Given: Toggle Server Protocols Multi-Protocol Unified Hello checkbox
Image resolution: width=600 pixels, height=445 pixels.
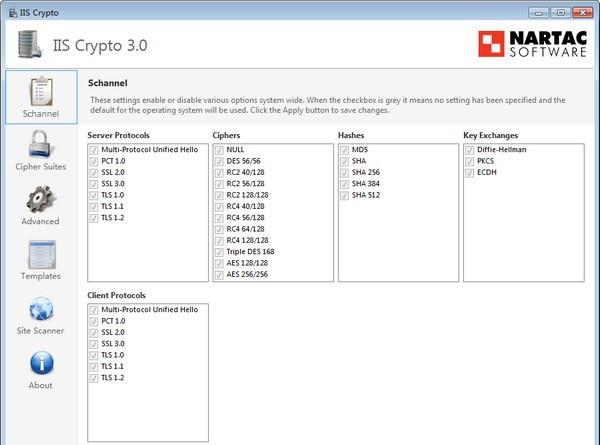Looking at the screenshot, I should 93,150.
